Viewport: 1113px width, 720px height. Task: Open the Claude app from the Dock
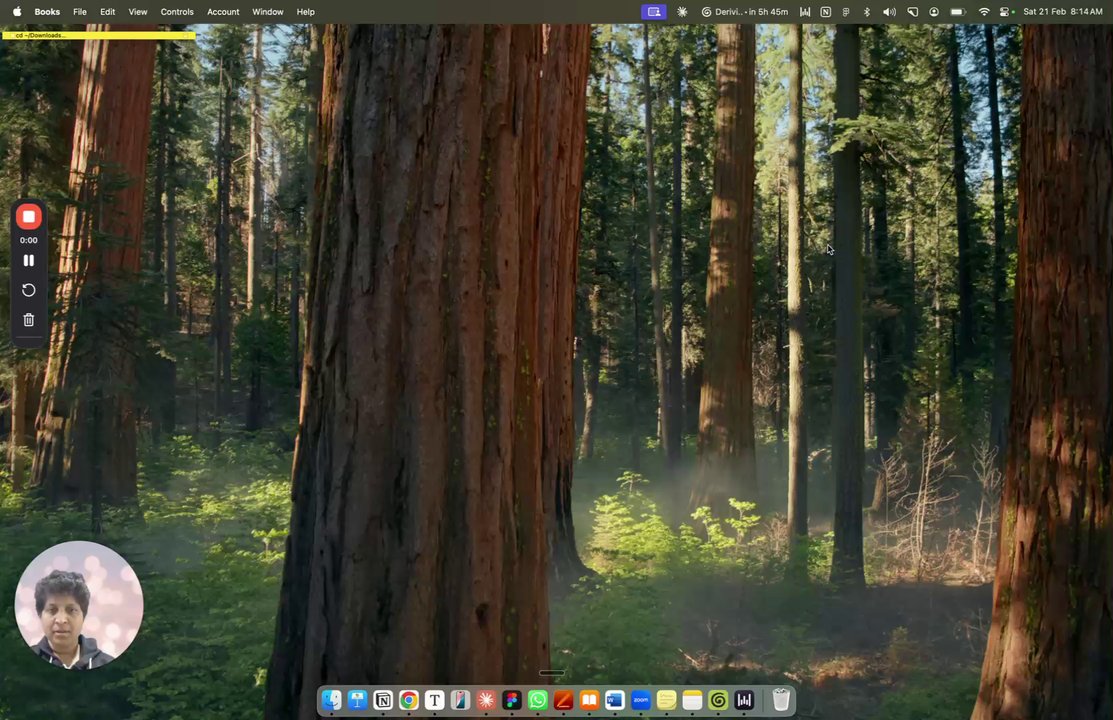(x=486, y=700)
